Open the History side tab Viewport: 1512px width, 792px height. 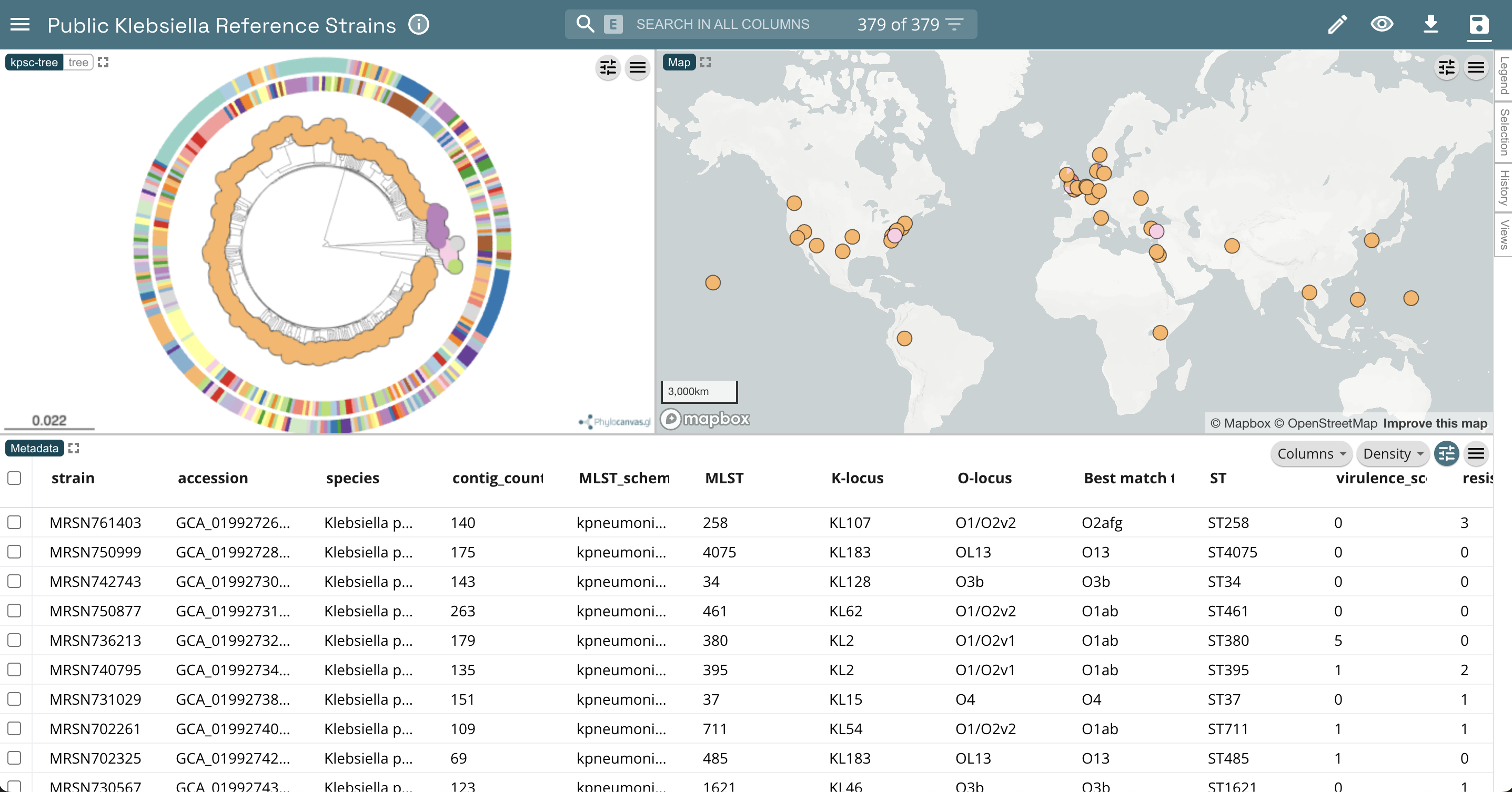1504,188
